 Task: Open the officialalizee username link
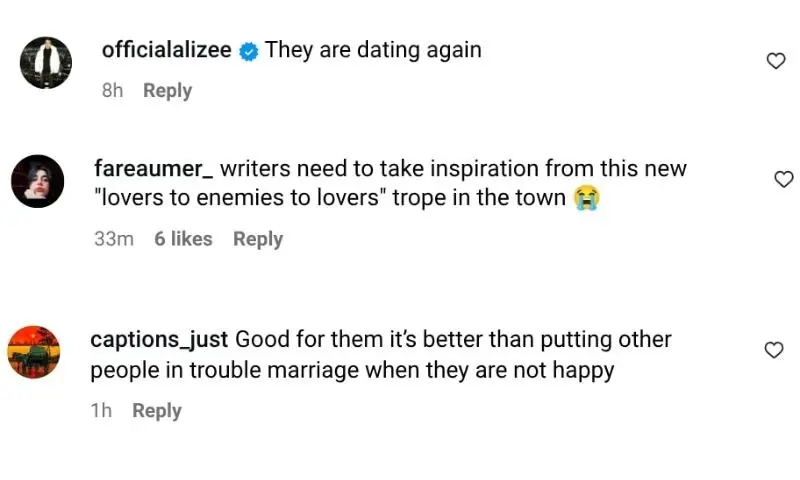(166, 50)
